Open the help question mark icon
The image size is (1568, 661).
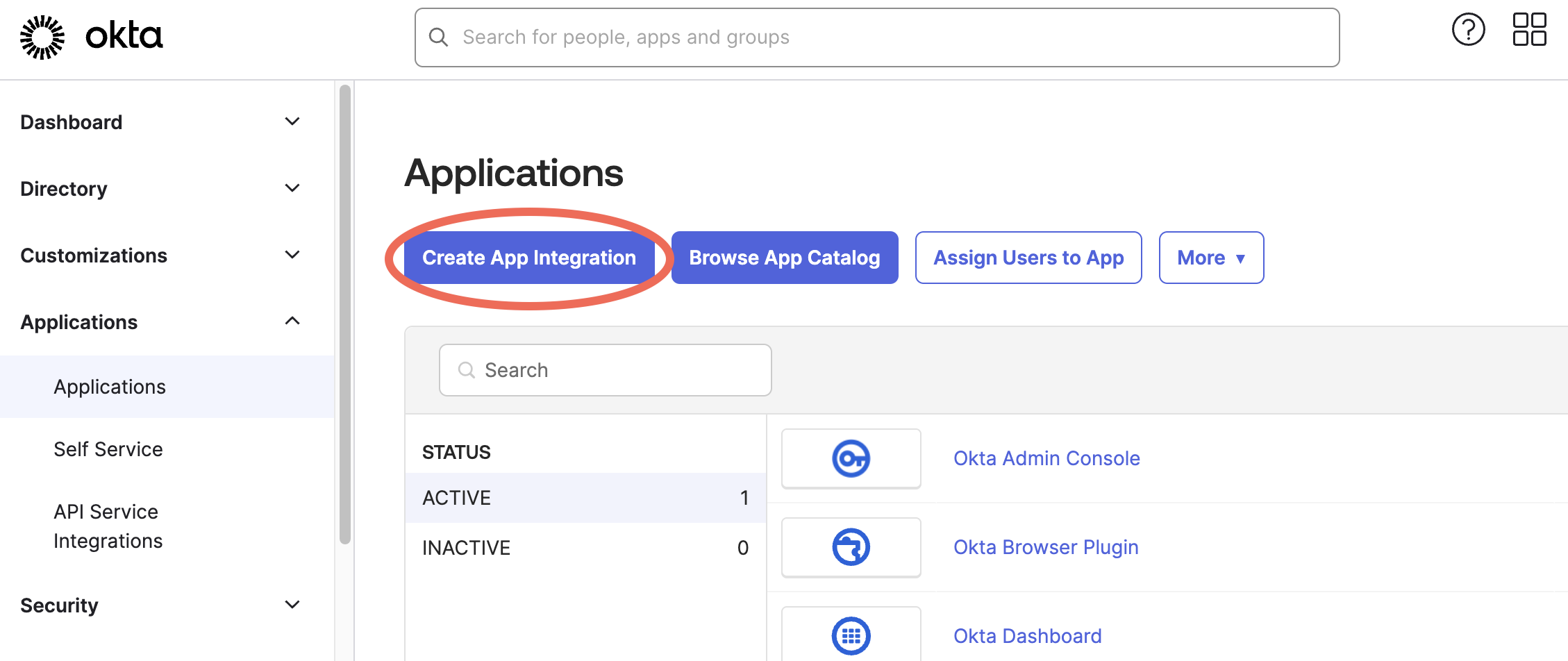(x=1468, y=30)
